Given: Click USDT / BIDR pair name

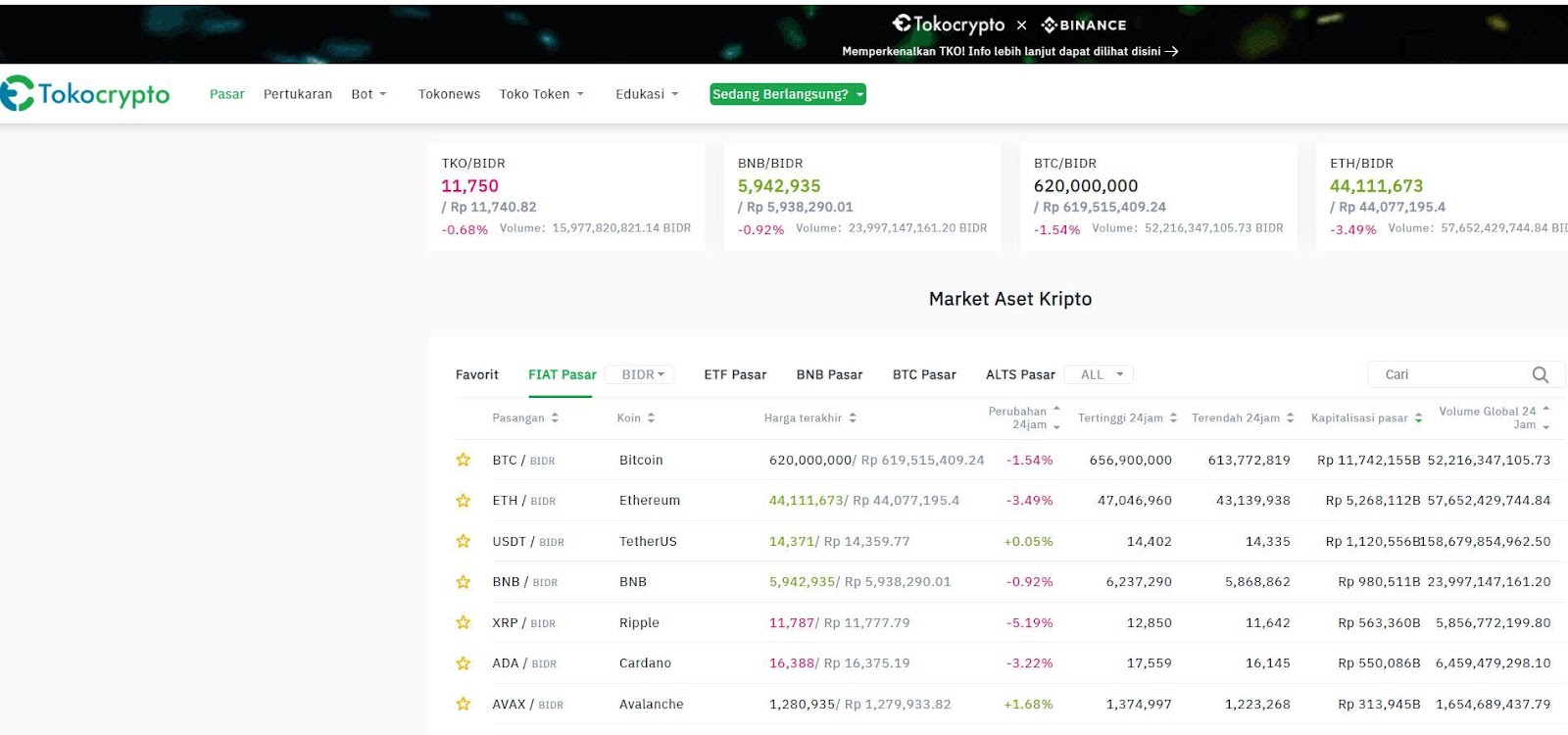Looking at the screenshot, I should [527, 541].
